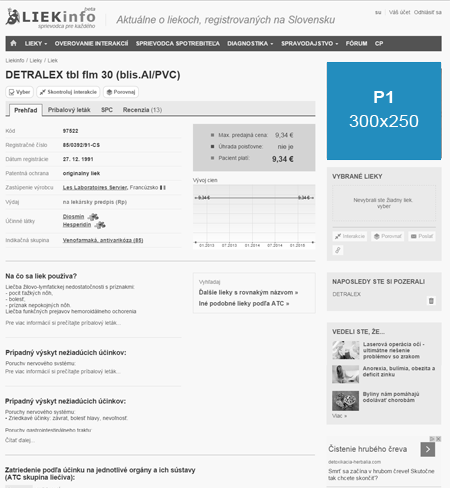
Task: Click the laser eye surgery article thumbnail
Action: coord(345,350)
